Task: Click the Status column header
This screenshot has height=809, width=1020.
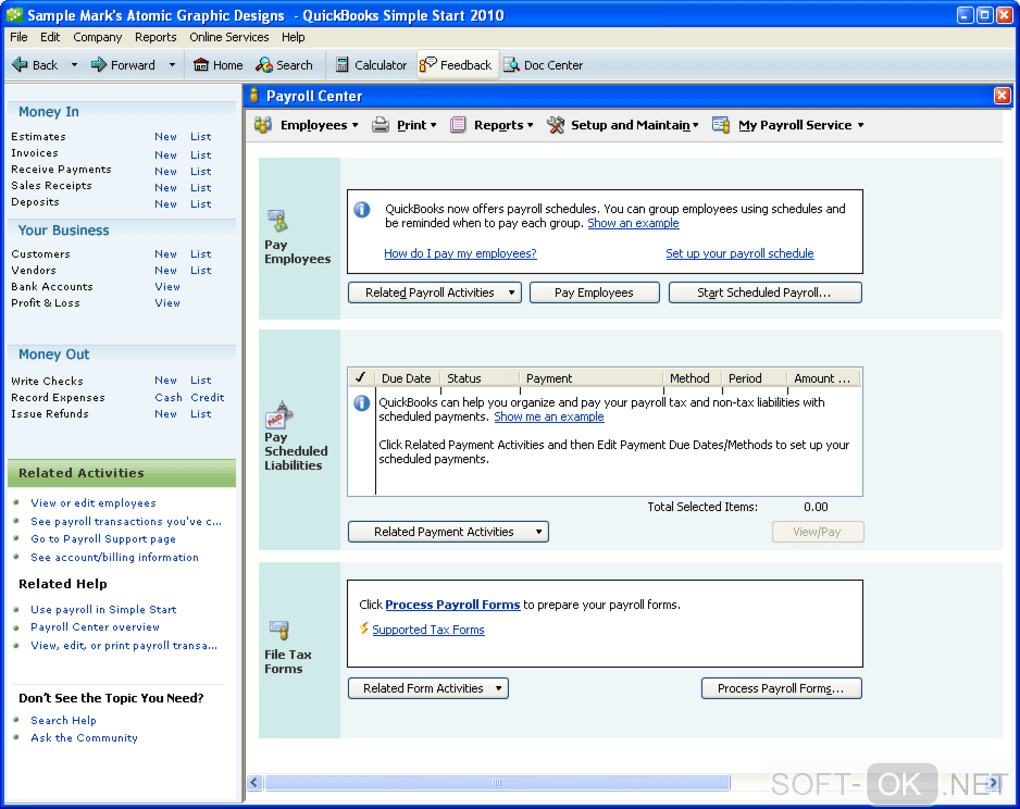Action: pyautogui.click(x=479, y=378)
